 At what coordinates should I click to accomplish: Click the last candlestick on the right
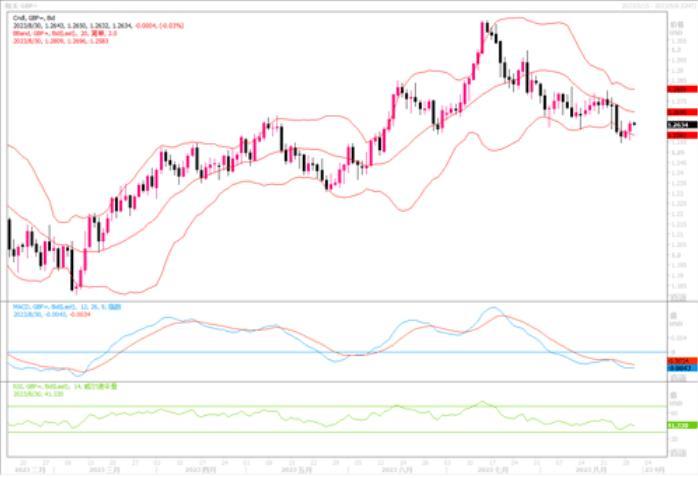click(x=634, y=126)
